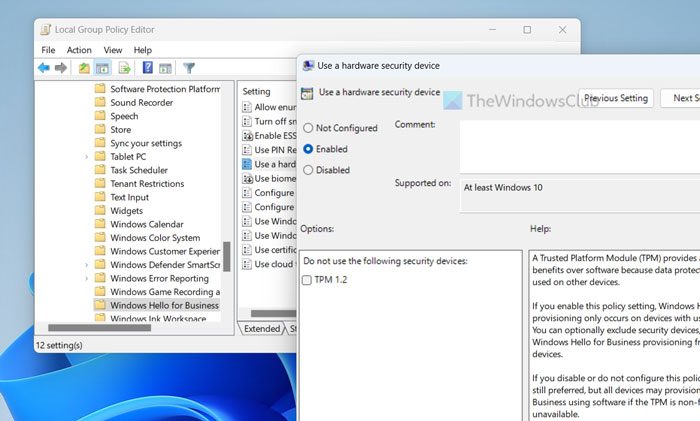
Task: Click the Forward arrow toolbar icon
Action: pyautogui.click(x=61, y=68)
